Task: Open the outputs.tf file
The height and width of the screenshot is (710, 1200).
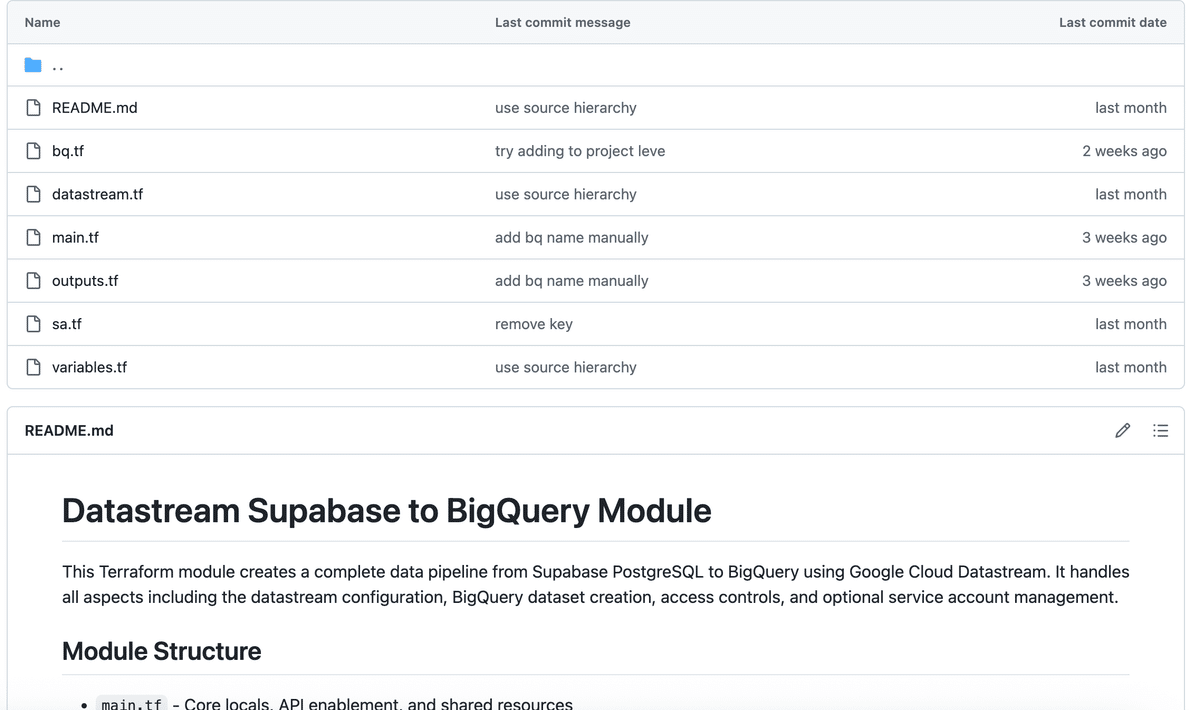Action: tap(85, 281)
